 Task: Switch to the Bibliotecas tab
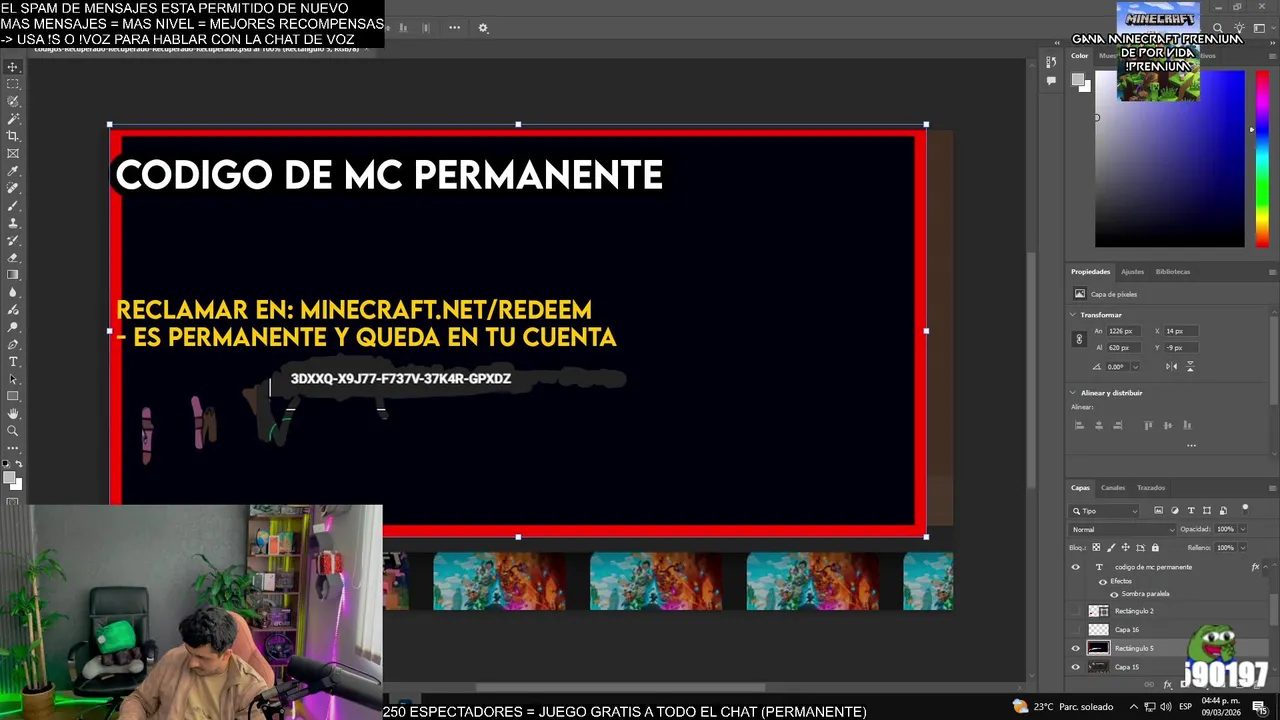[1173, 272]
